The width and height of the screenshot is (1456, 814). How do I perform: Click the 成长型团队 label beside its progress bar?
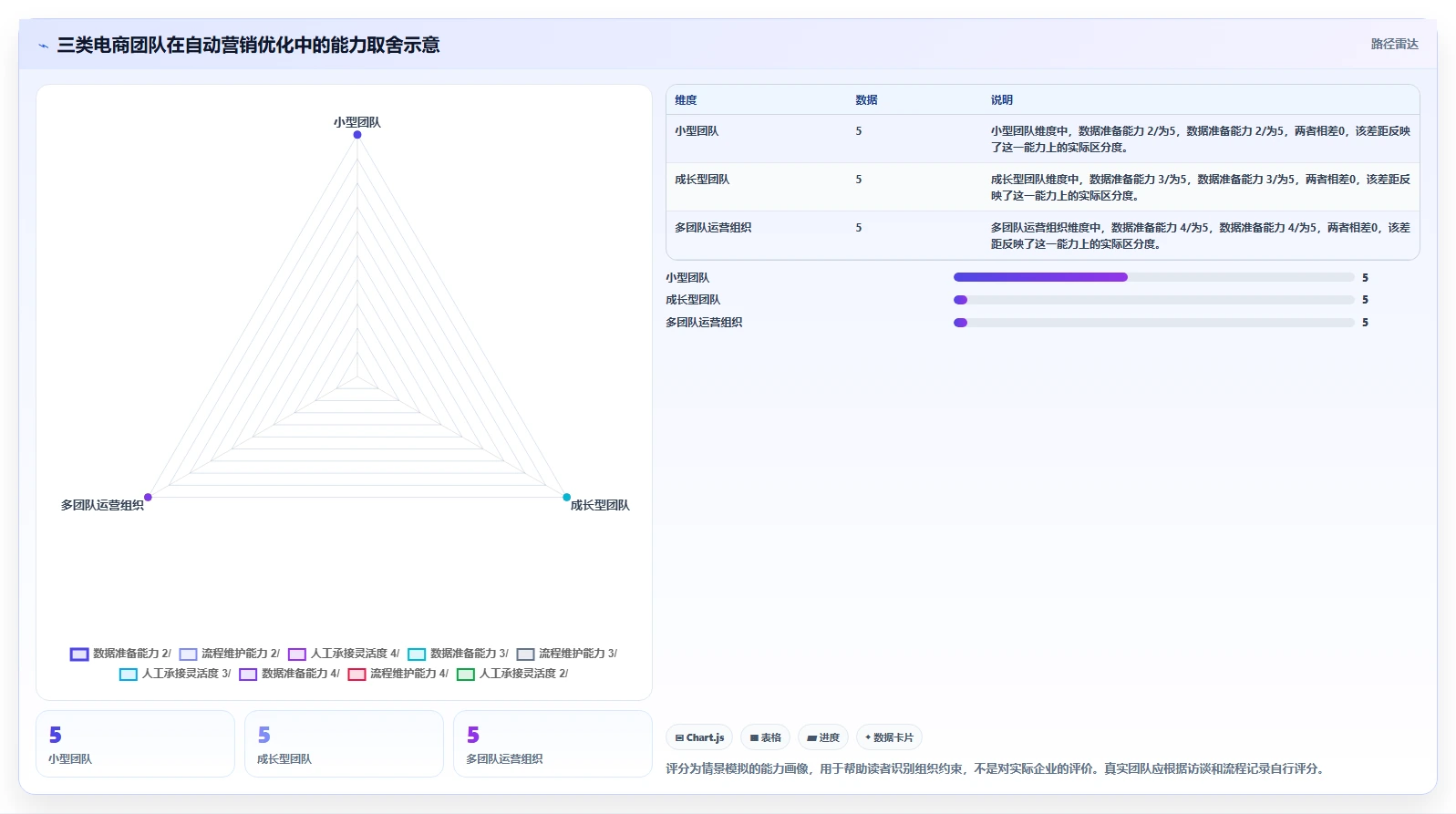(x=693, y=300)
